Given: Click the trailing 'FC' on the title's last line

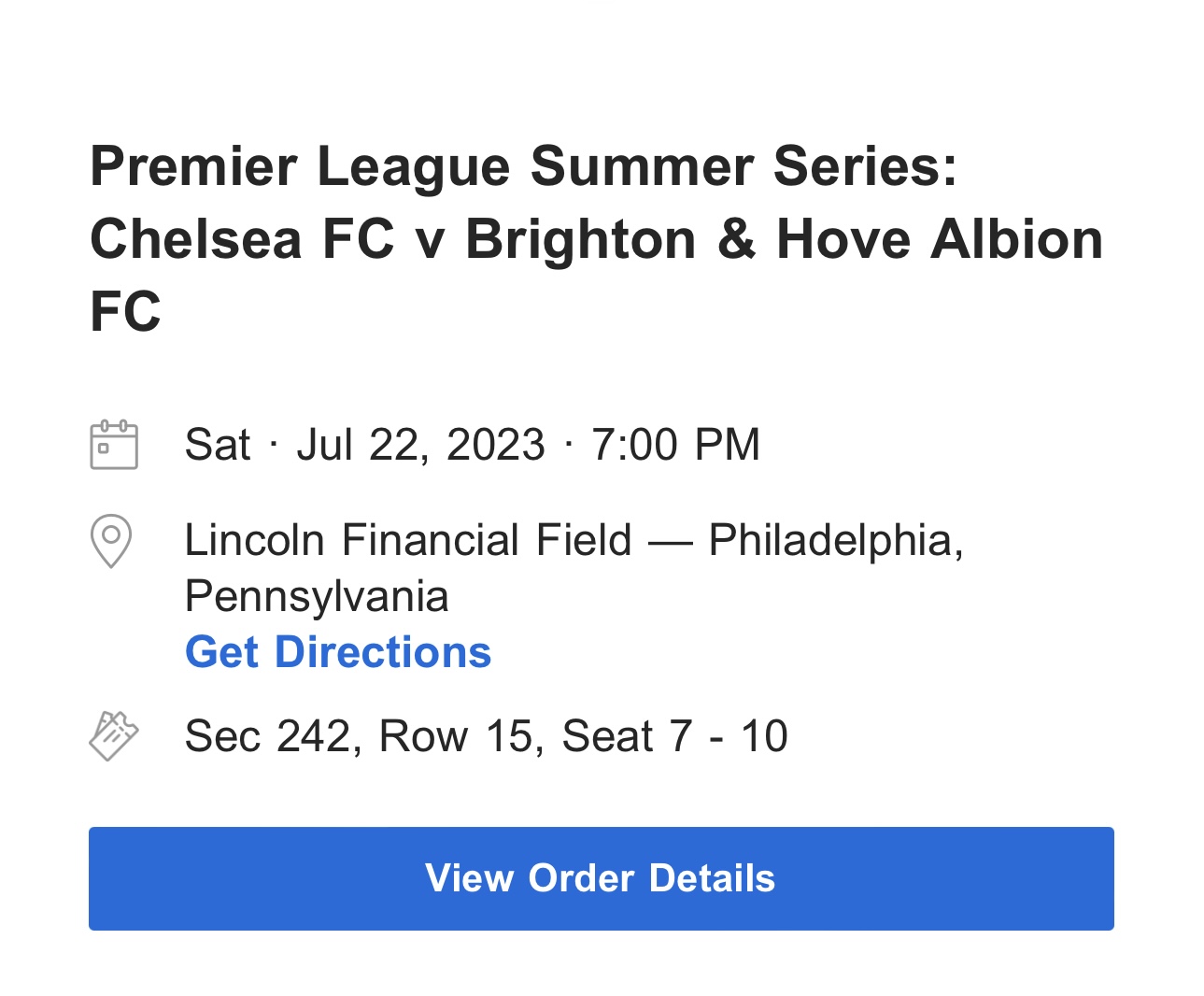Looking at the screenshot, I should [x=125, y=311].
